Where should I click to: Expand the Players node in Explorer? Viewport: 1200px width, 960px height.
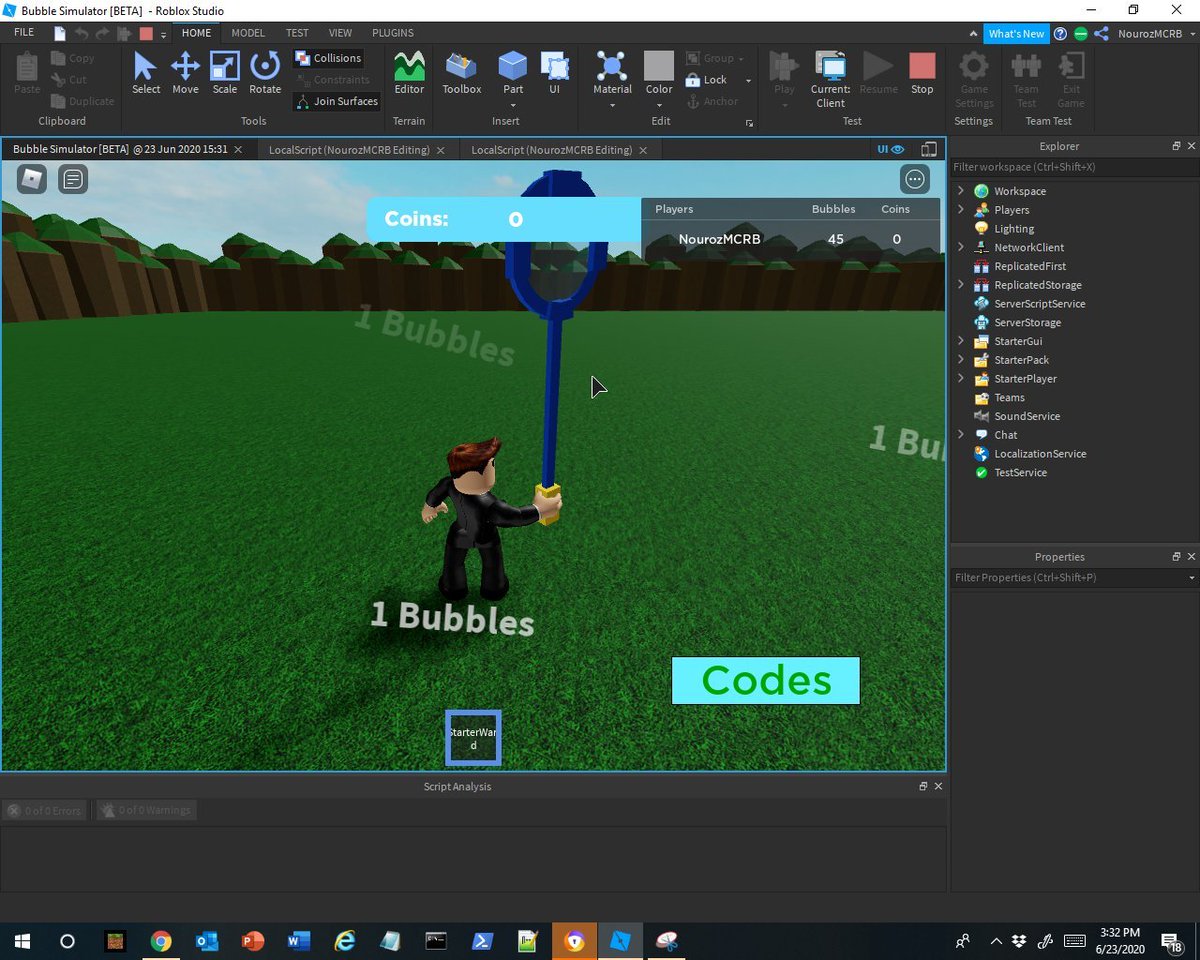(x=961, y=210)
